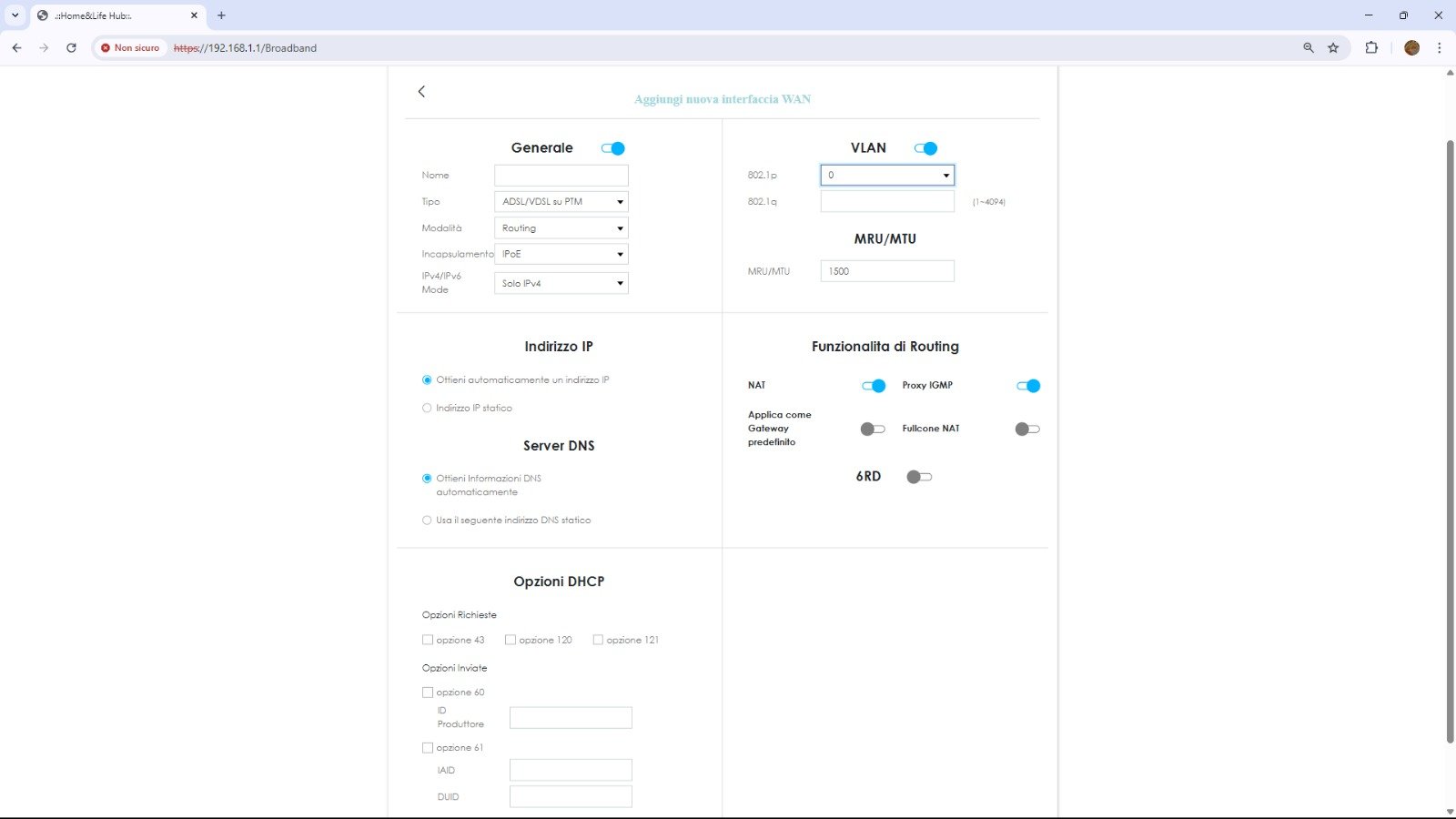Screen dimensions: 1456x819
Task: Click the Nome text input field
Action: [x=561, y=175]
